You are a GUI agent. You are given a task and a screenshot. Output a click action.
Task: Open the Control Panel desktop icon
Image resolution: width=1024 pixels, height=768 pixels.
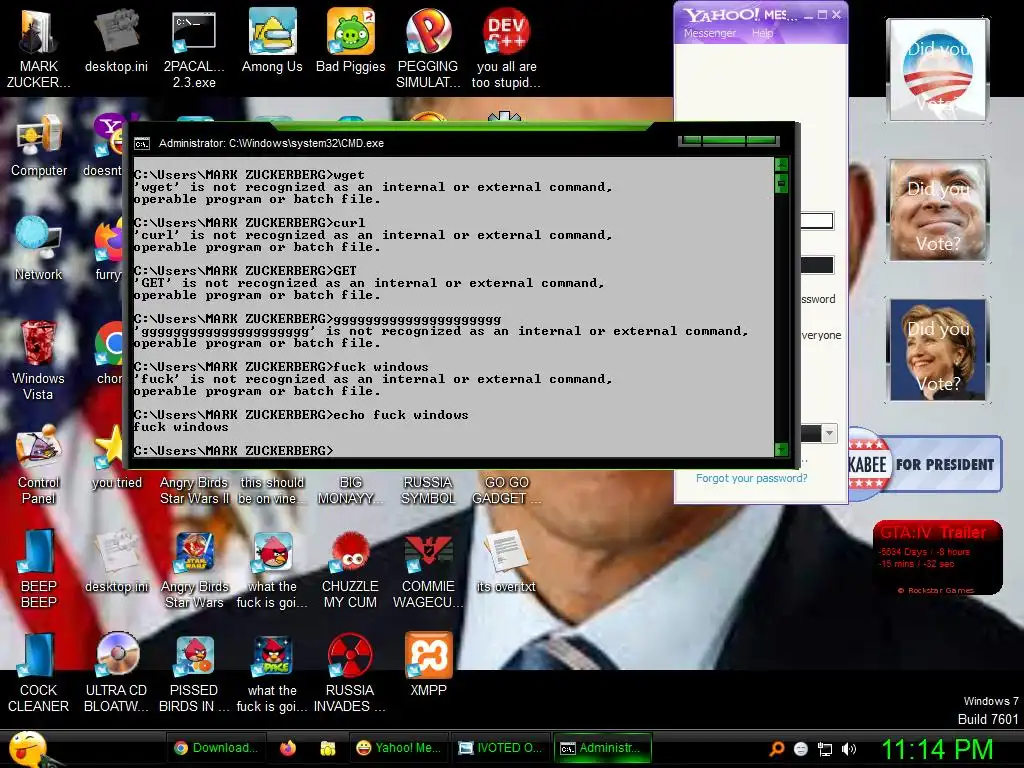click(x=39, y=448)
